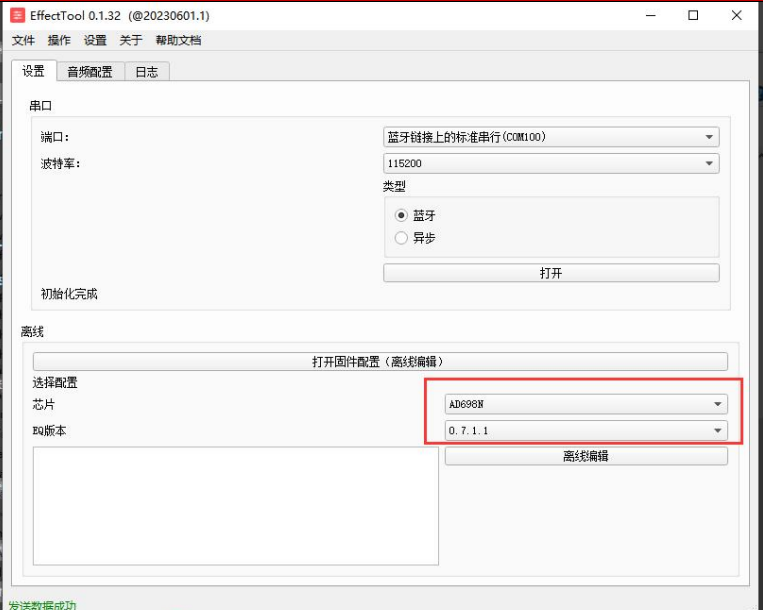The image size is (763, 610).
Task: Close the EffectTool window
Action: point(736,16)
